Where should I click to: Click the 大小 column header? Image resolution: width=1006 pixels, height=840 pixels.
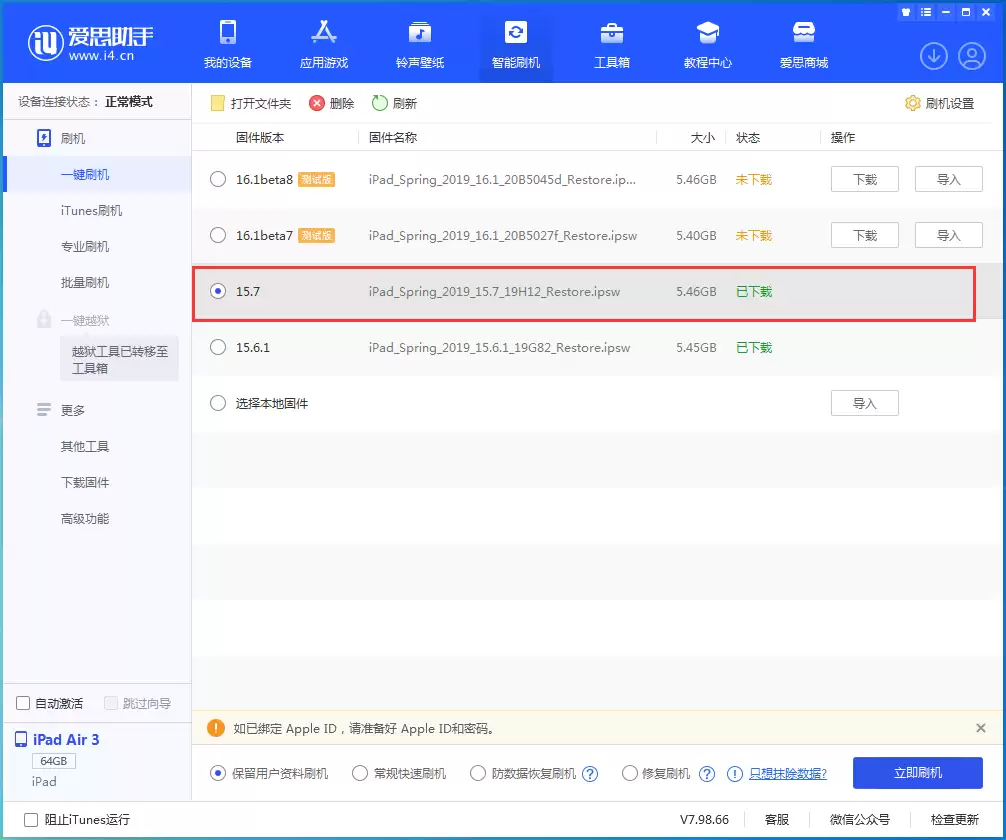point(703,137)
